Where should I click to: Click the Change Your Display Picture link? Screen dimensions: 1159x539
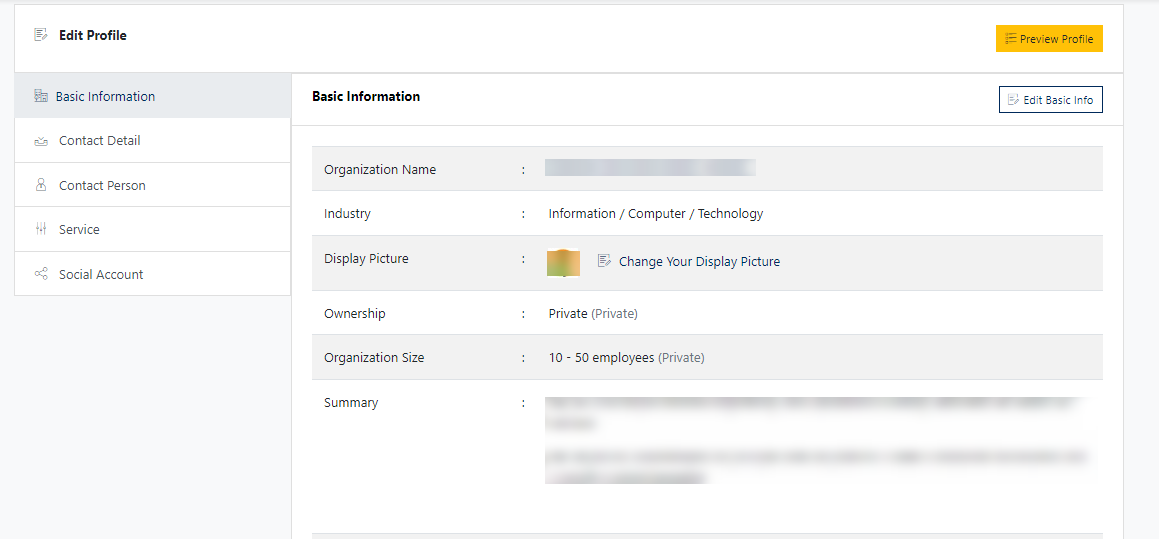tap(699, 262)
